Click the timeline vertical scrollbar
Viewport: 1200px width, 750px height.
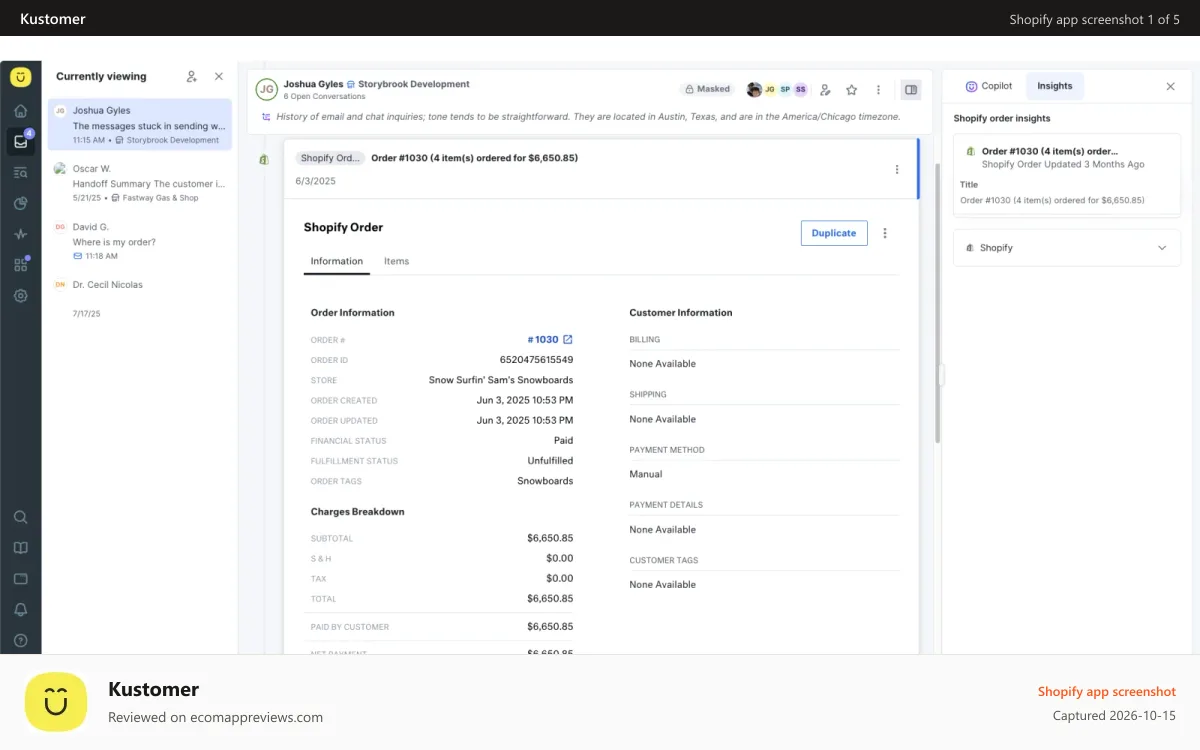click(937, 303)
